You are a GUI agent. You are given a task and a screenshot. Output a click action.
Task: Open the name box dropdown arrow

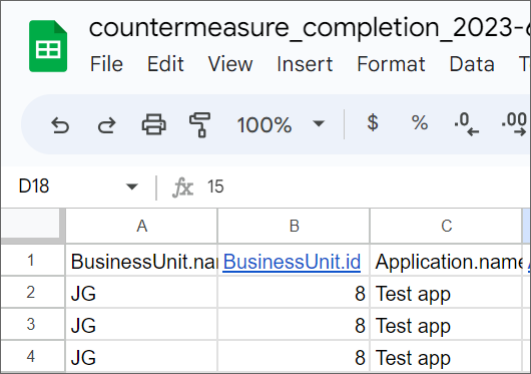tap(131, 186)
